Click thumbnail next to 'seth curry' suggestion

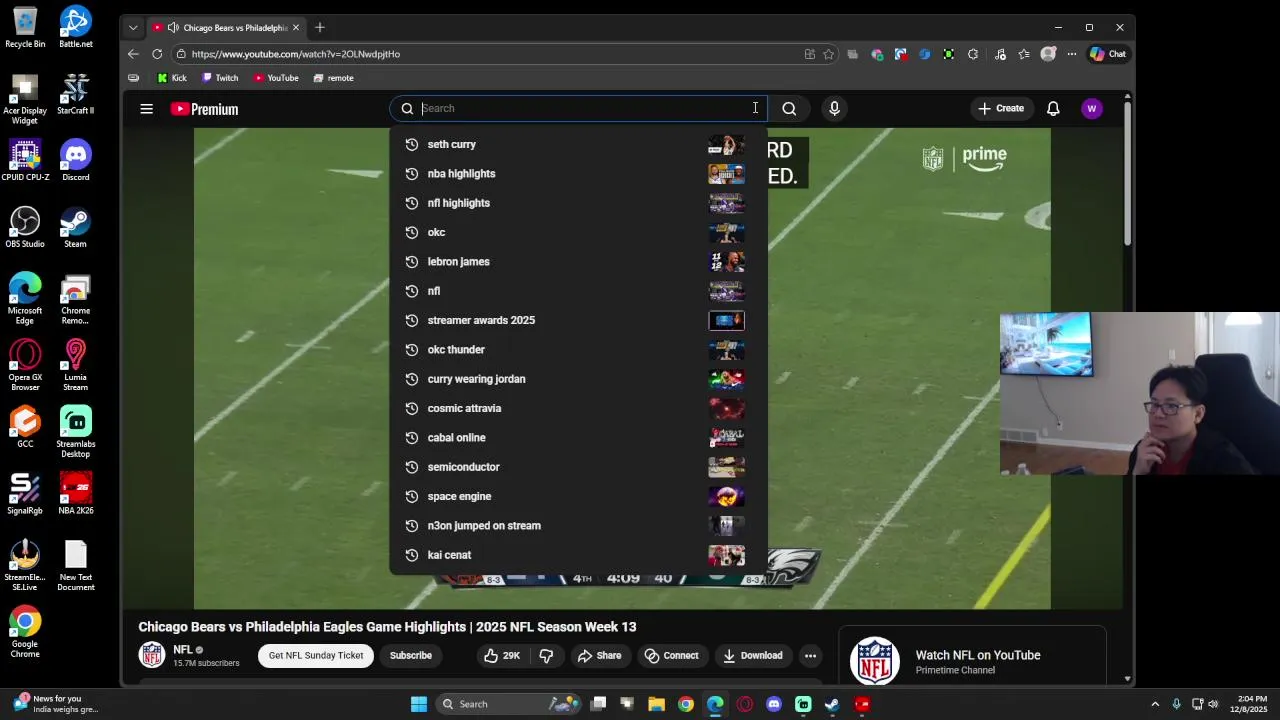(726, 145)
